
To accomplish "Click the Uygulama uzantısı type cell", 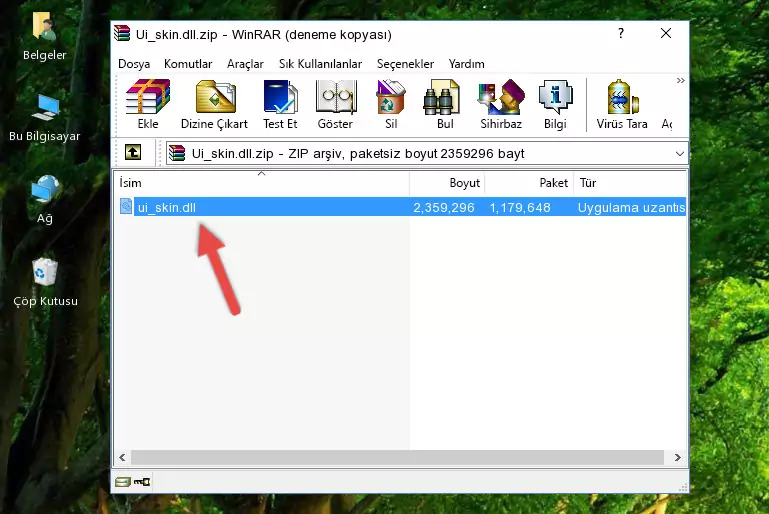I will tap(631, 207).
